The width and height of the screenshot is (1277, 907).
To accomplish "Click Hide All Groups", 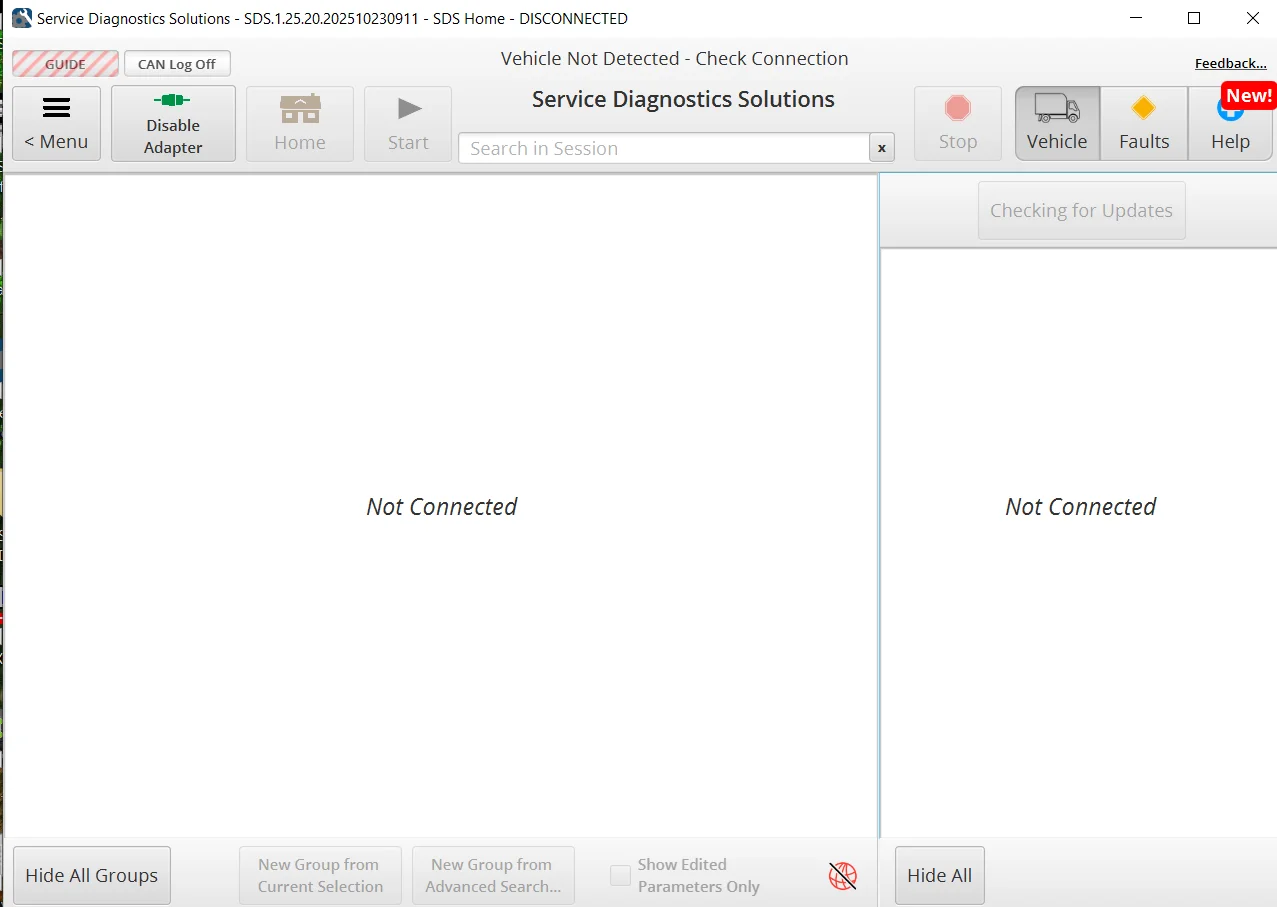I will coord(91,875).
